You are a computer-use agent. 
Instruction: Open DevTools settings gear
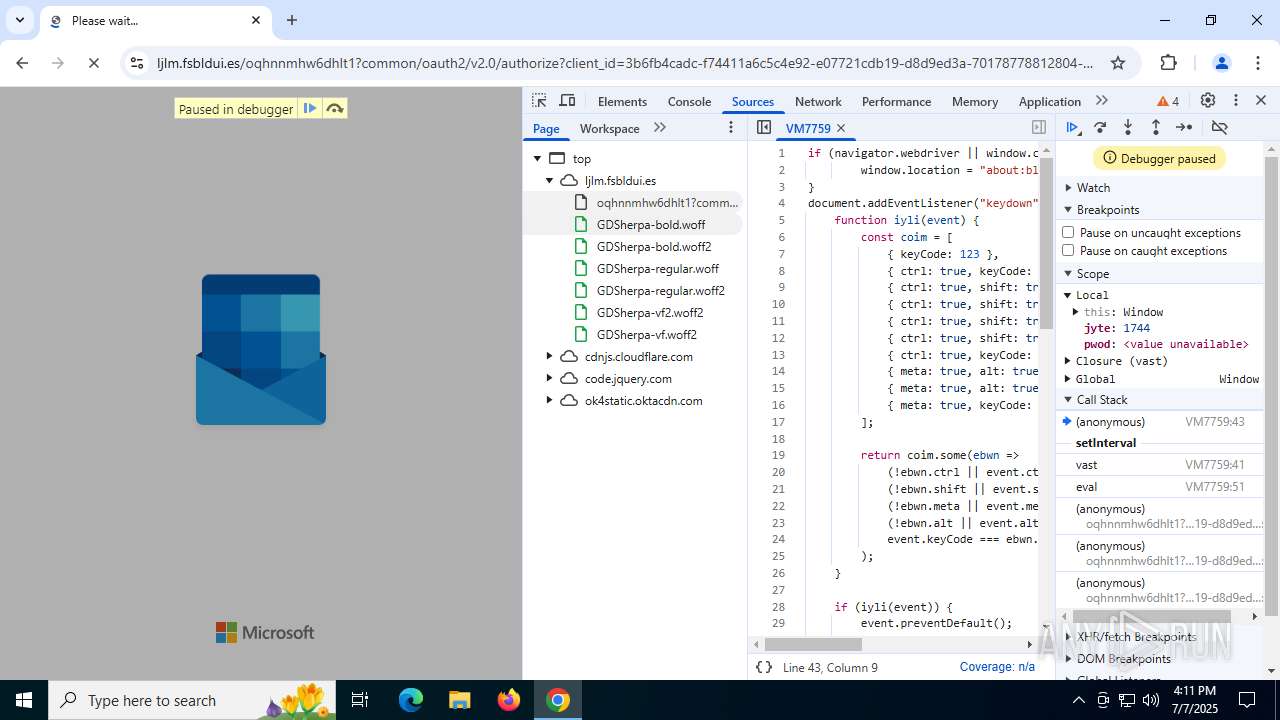(x=1208, y=101)
